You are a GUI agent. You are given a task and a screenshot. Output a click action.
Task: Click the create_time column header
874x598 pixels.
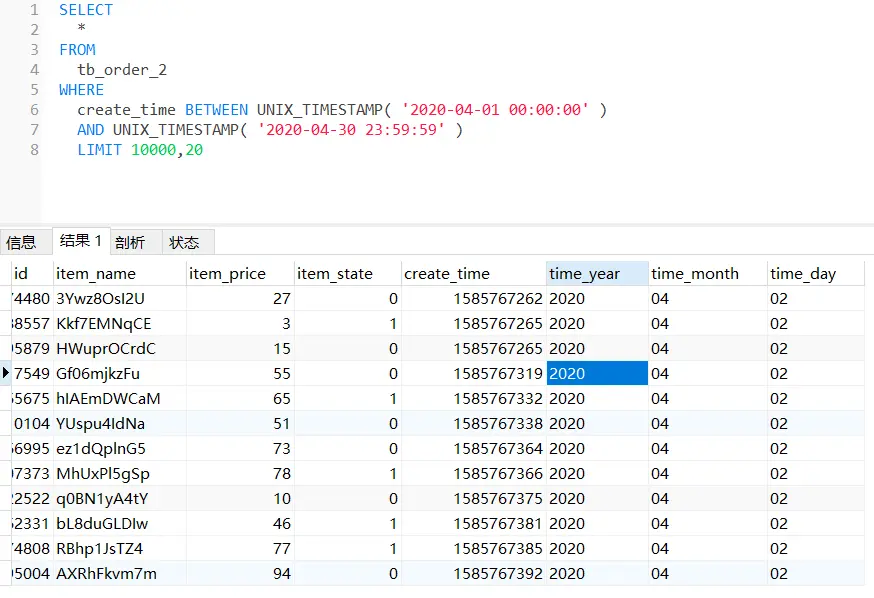474,274
